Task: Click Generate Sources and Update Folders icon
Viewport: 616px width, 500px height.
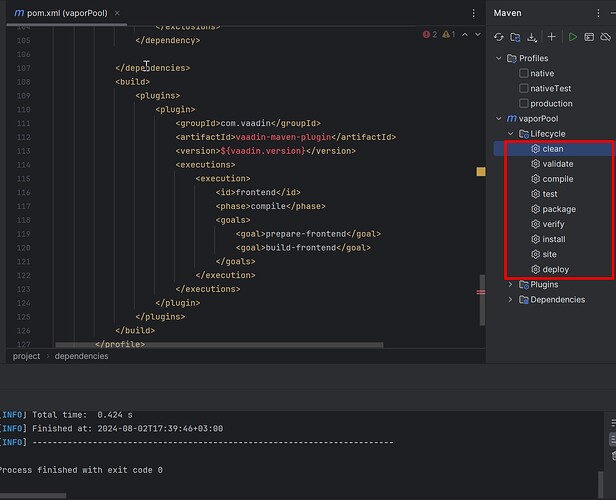Action: (x=516, y=37)
